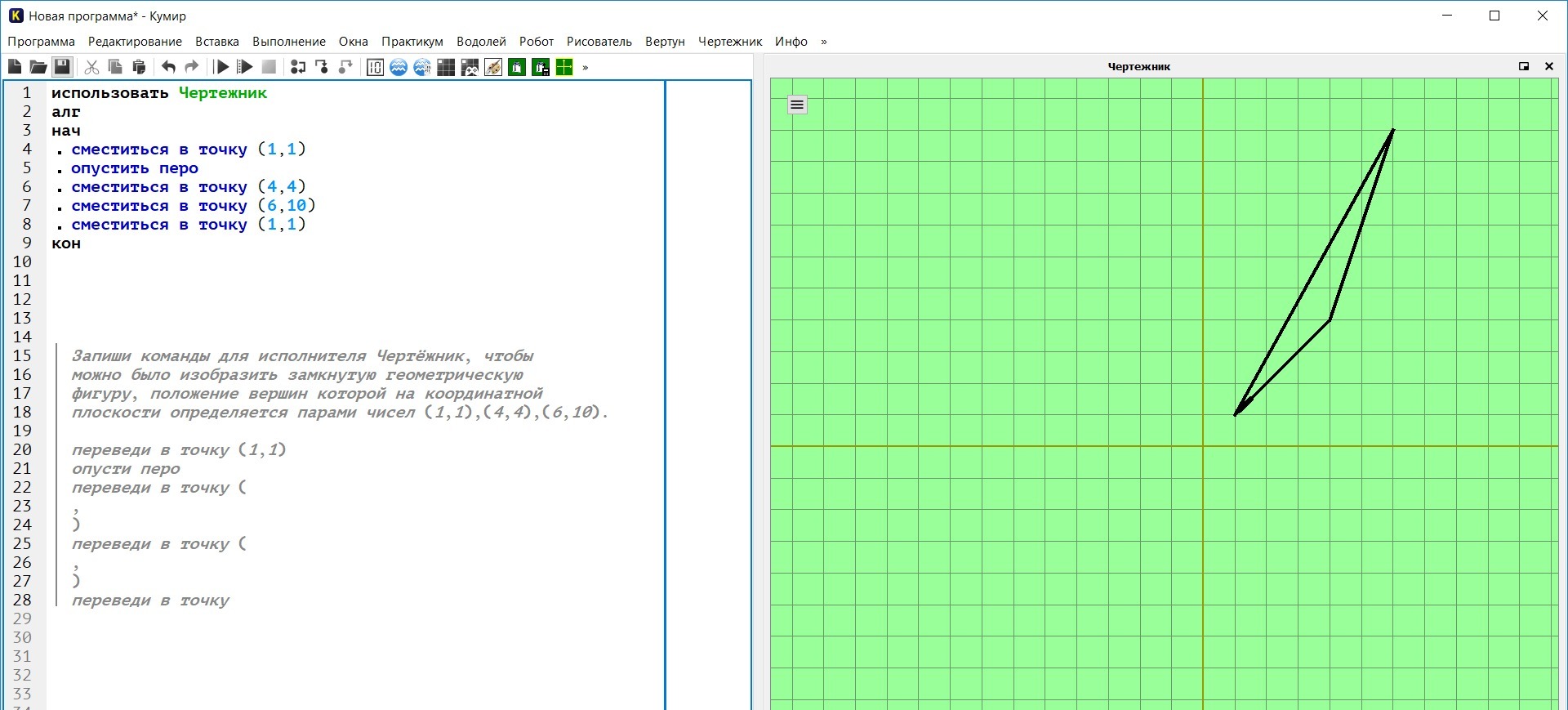Viewport: 1568px width, 710px height.
Task: Open the Водолей menu
Action: 481,42
